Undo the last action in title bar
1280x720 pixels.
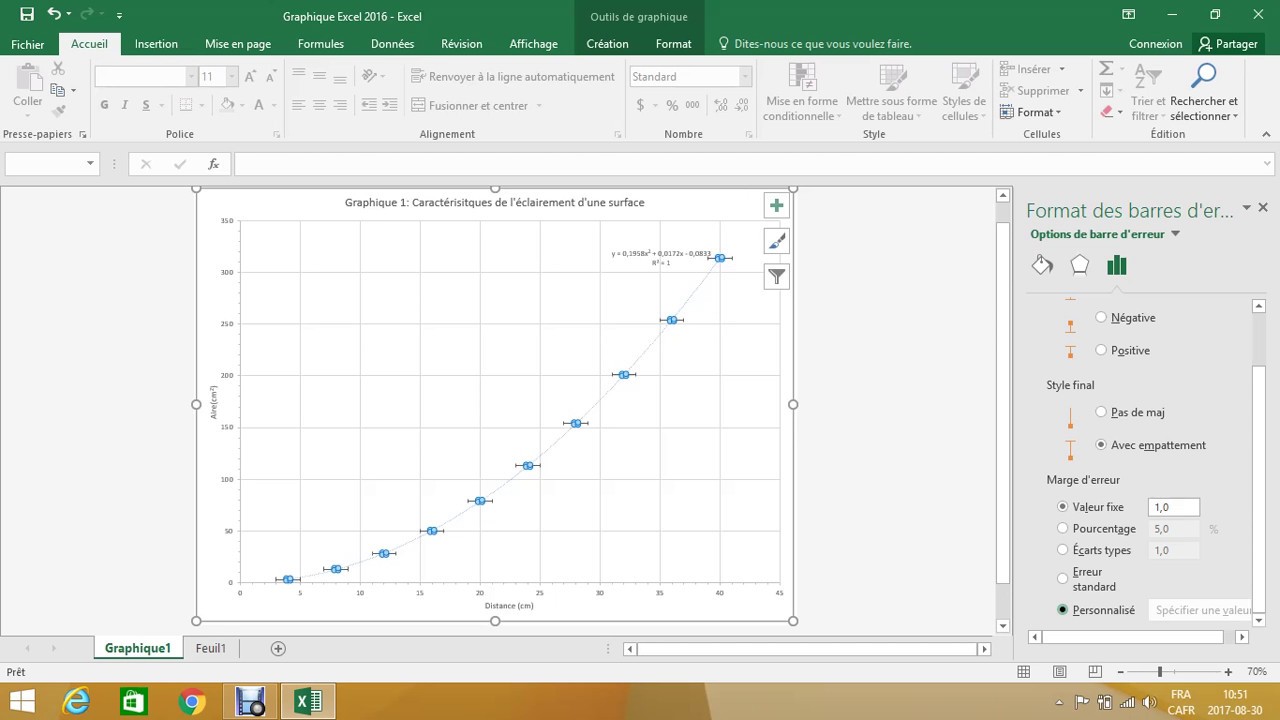55,15
